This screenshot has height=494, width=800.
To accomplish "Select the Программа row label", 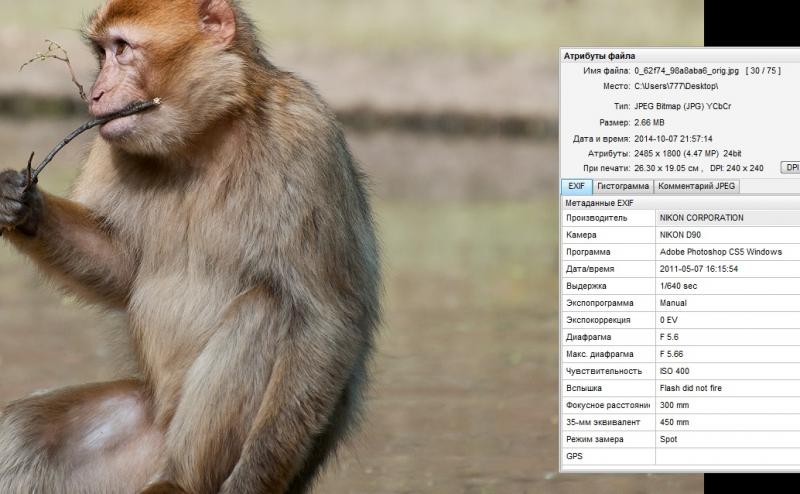I will coord(588,252).
